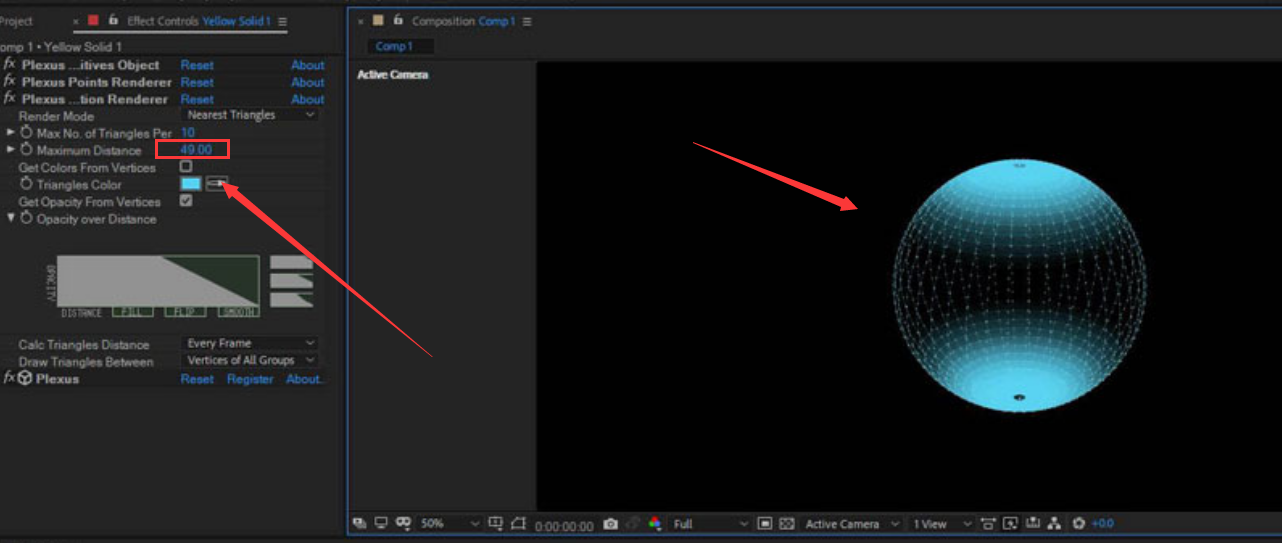Screen dimensions: 1282x543
Task: Reset Plexus Points Renderer effect
Action: pos(197,82)
